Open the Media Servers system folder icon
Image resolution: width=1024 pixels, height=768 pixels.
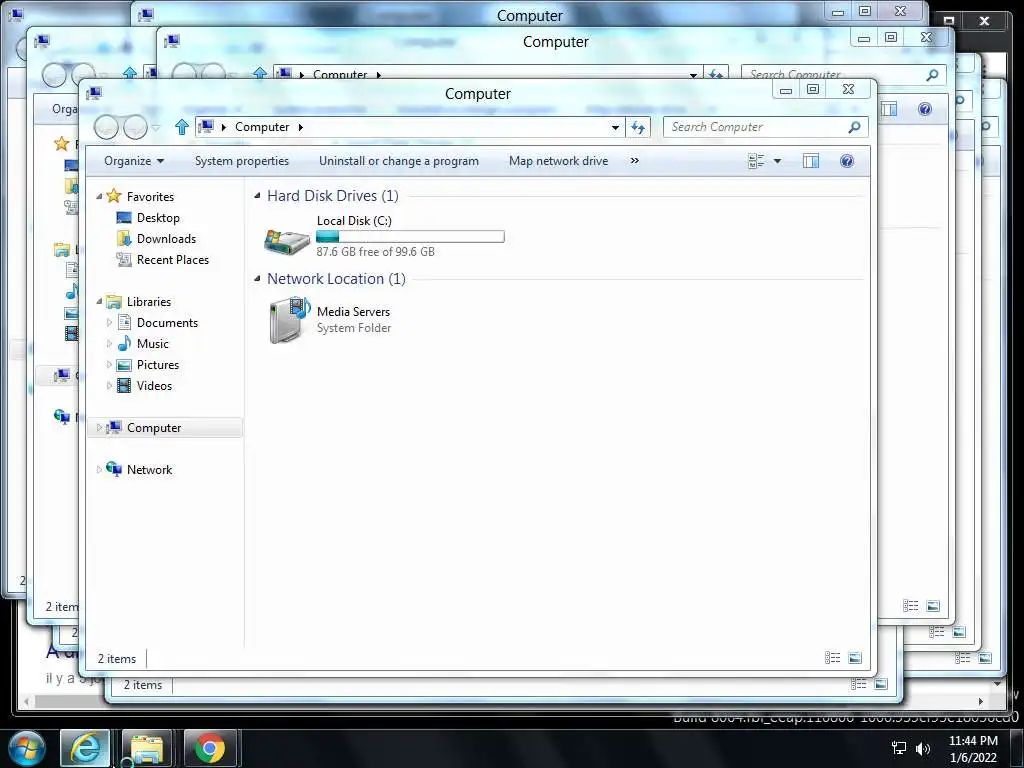289,319
